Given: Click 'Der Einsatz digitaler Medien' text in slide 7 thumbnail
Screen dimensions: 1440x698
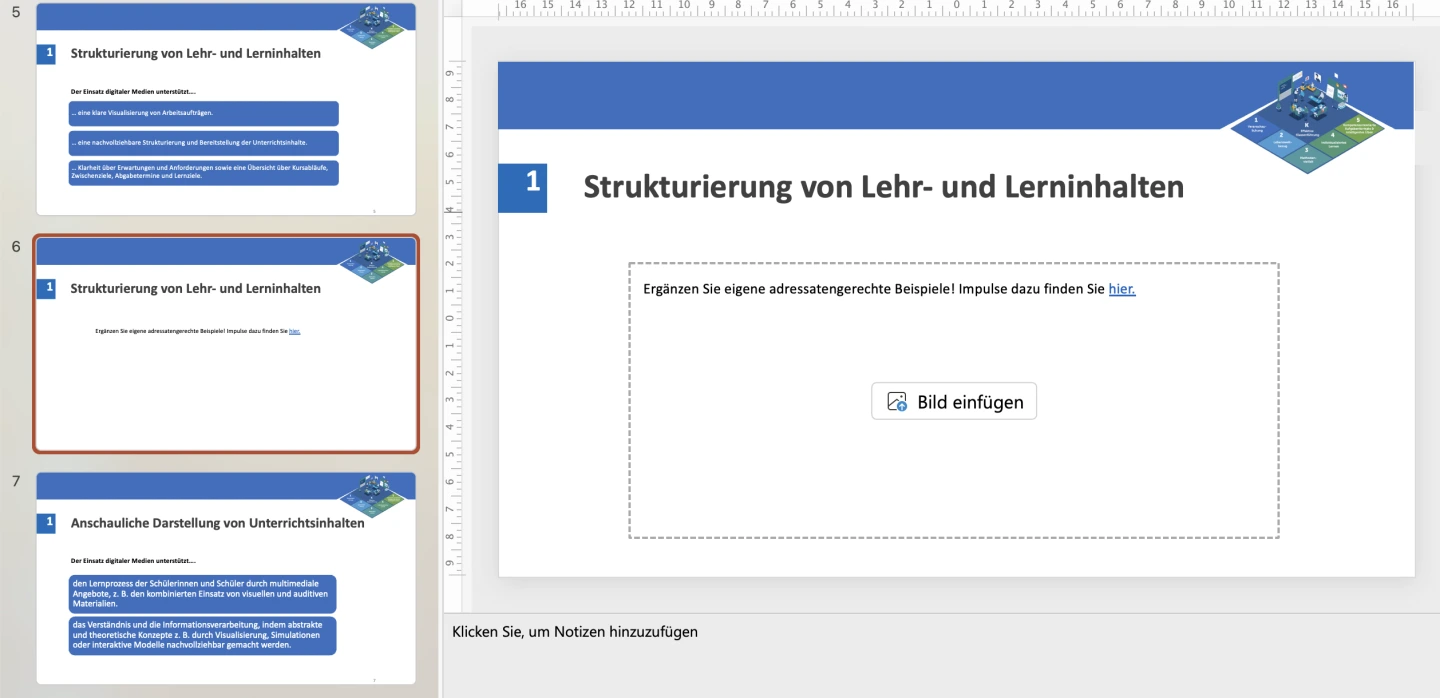Looking at the screenshot, I should [x=133, y=560].
